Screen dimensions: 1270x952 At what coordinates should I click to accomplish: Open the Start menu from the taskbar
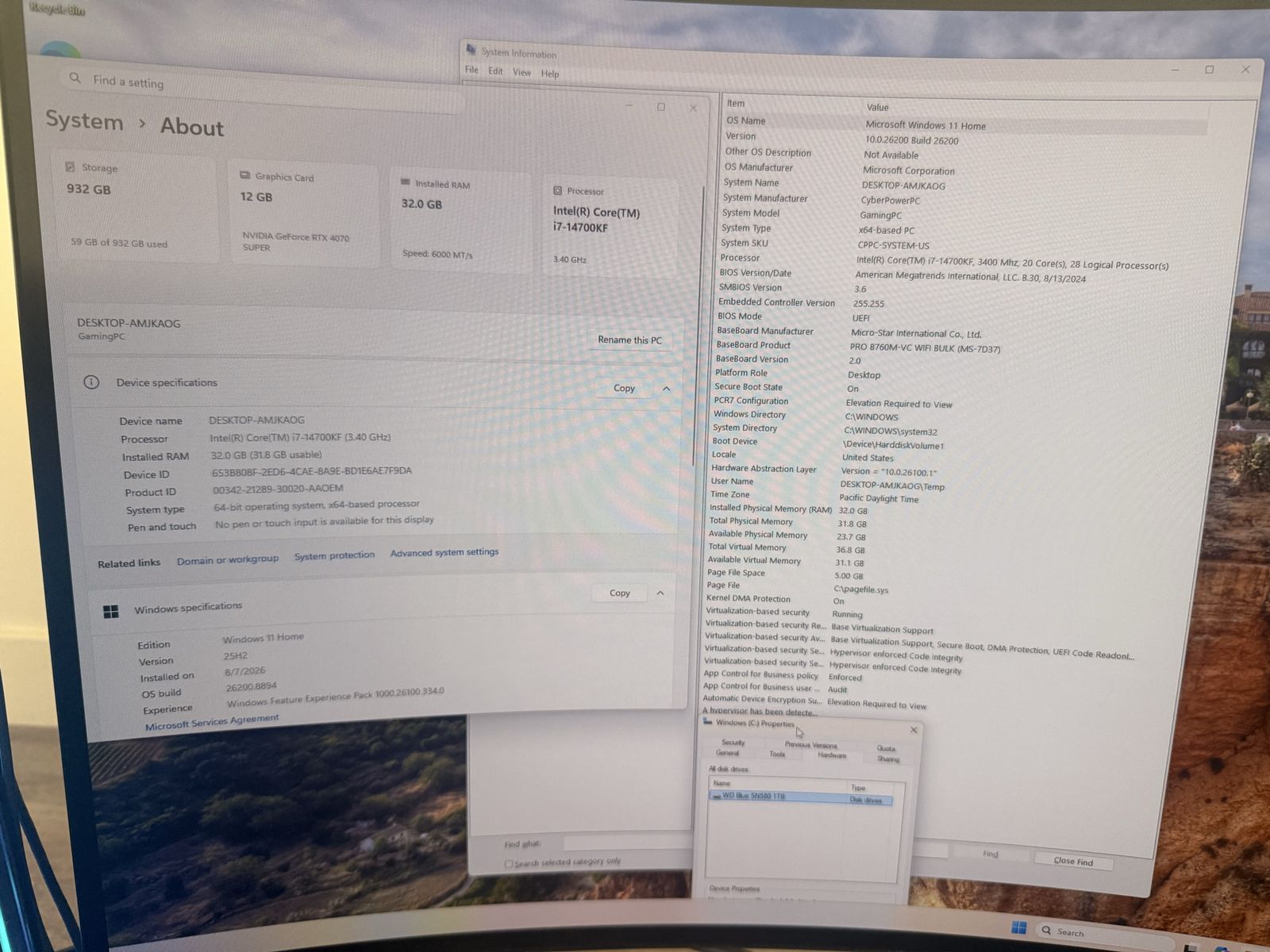[x=1019, y=928]
